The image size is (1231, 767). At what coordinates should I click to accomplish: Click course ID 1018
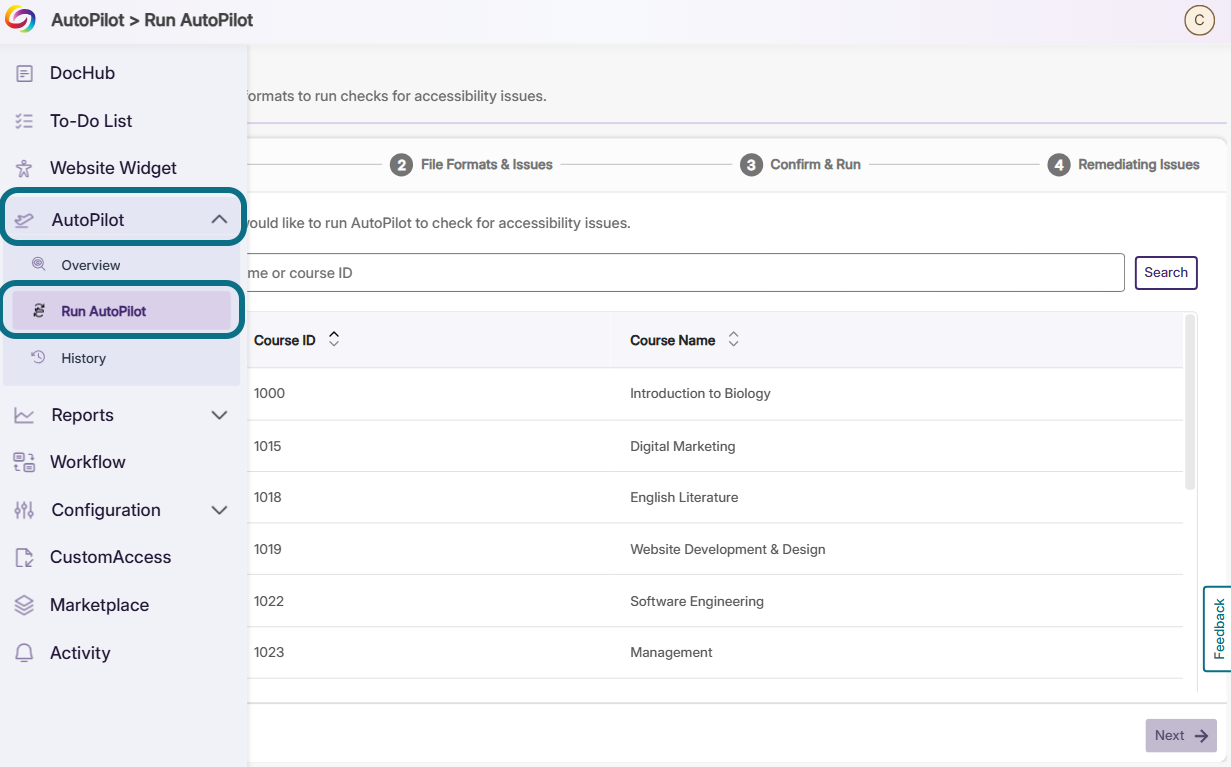[x=268, y=498]
